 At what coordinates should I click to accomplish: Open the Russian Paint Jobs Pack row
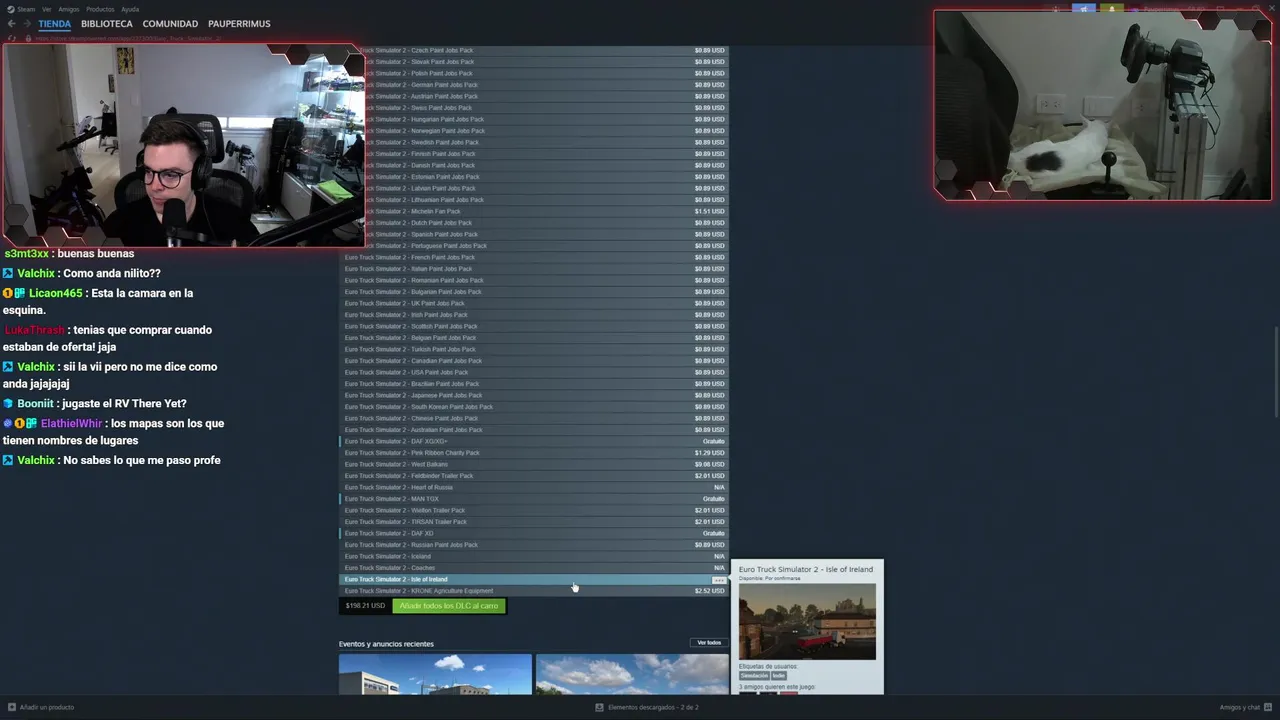click(534, 545)
